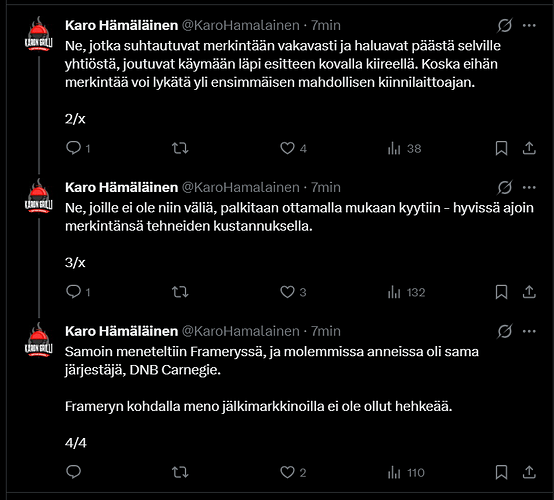554x500 pixels.
Task: Share the 4/4 tweet about Framery
Action: pos(529,472)
